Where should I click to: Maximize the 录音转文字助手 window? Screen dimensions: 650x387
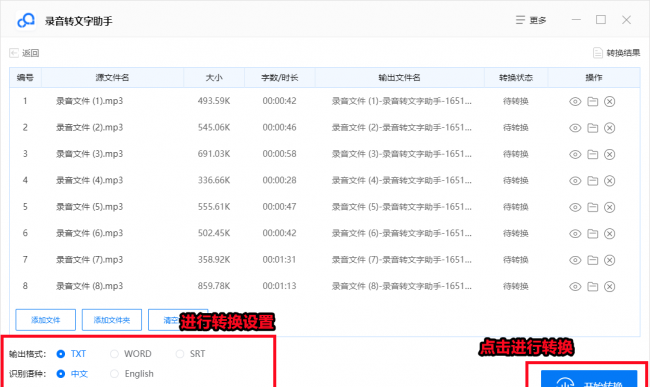point(601,19)
